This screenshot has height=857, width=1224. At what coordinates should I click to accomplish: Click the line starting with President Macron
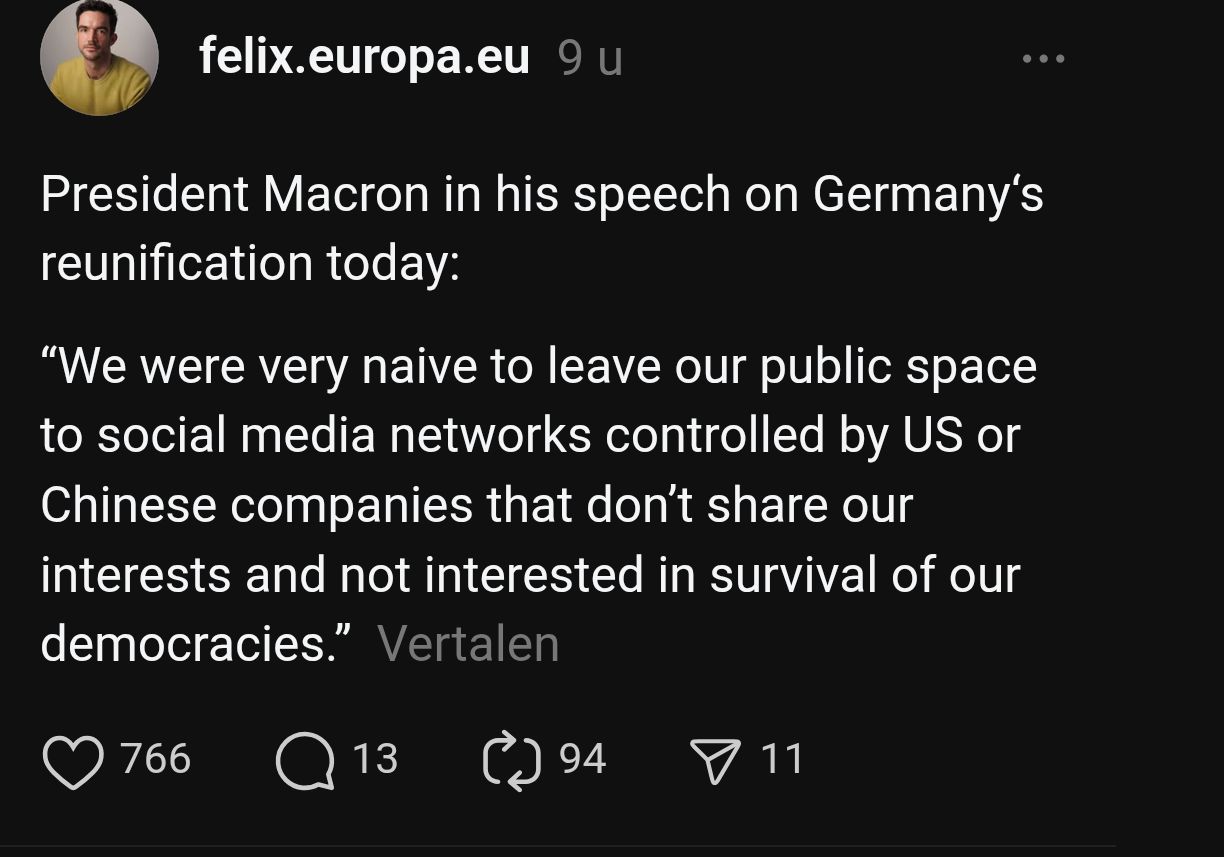540,194
